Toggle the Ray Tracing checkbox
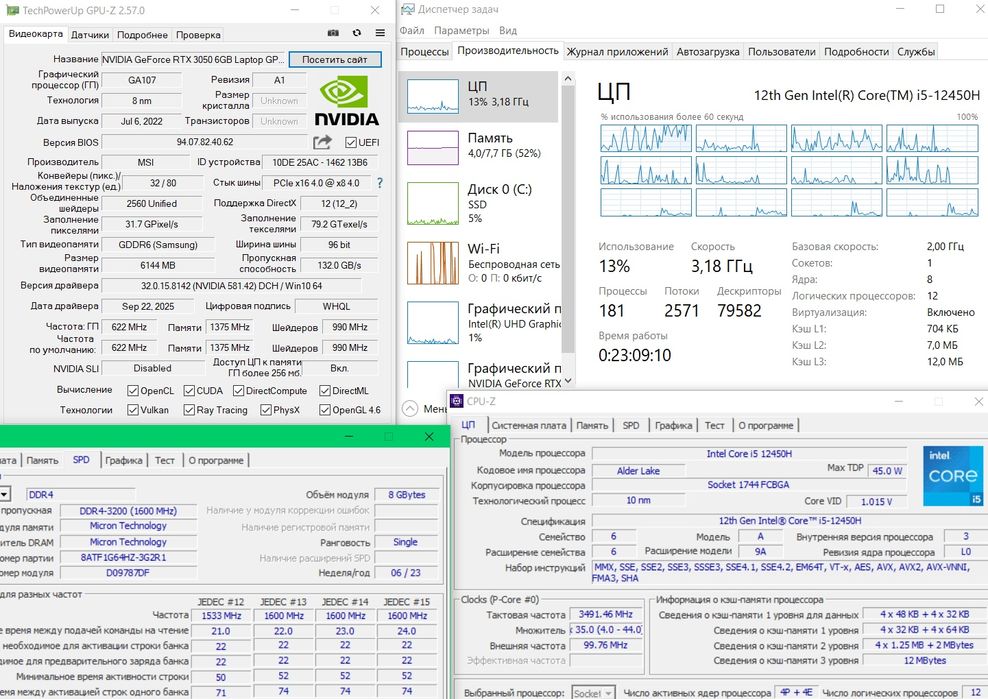 pyautogui.click(x=189, y=410)
